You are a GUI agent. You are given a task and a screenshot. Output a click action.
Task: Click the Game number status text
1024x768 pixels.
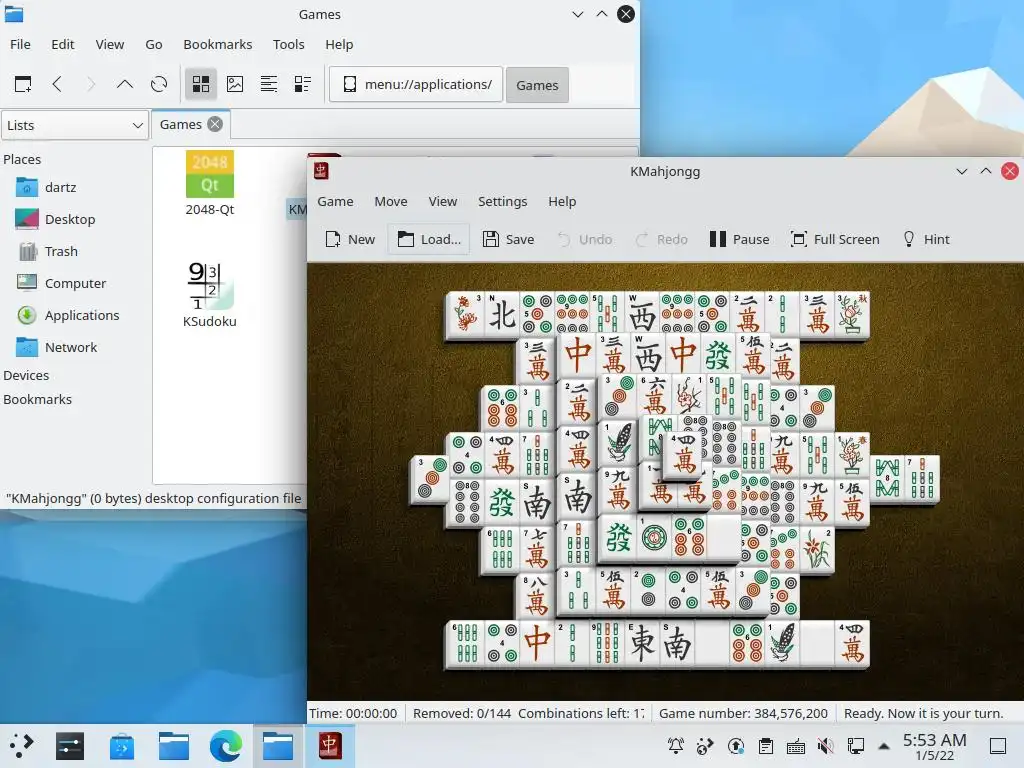coord(743,713)
